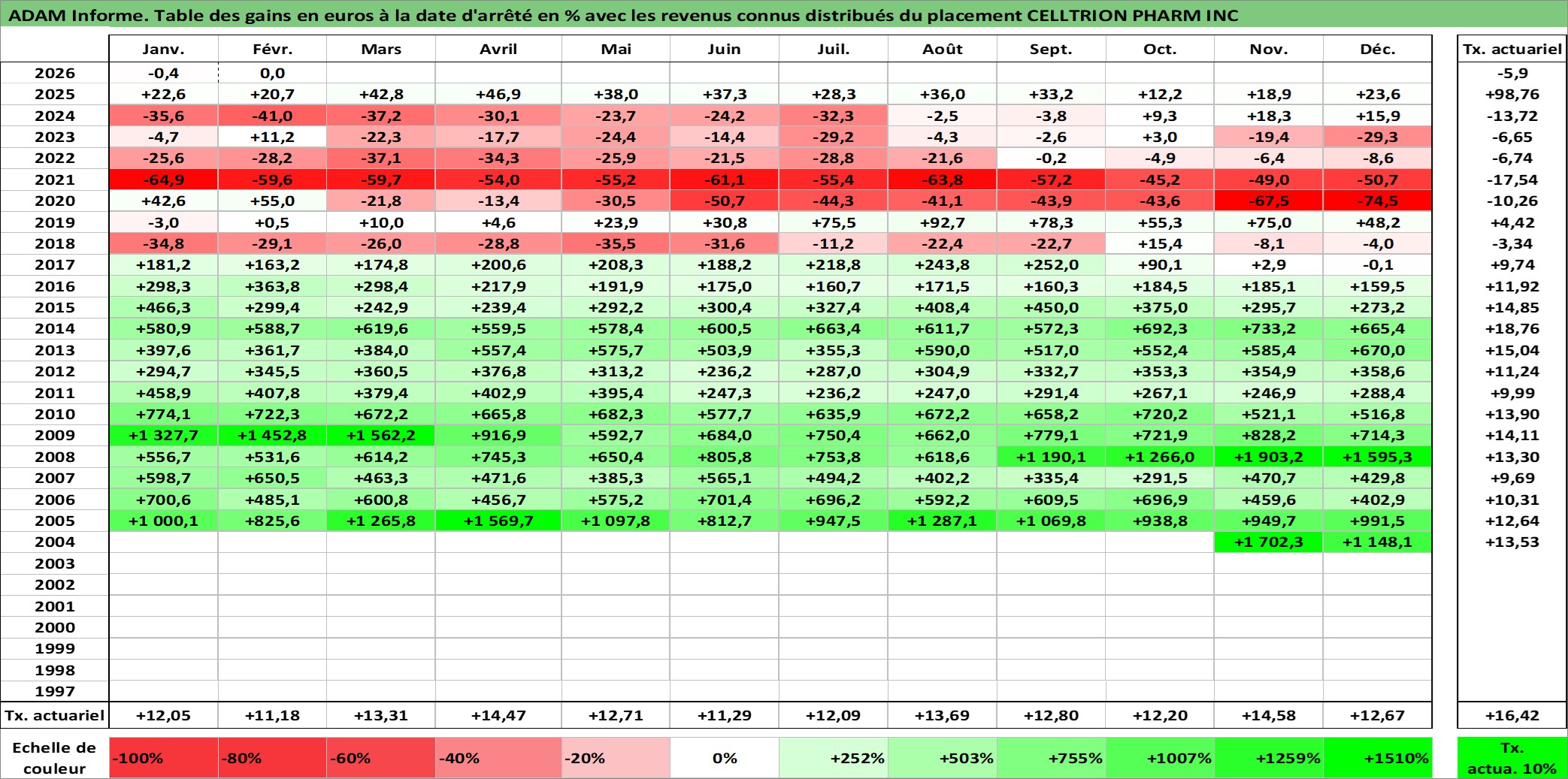Image resolution: width=1568 pixels, height=779 pixels.
Task: Select the +1 148,1 cell in 2004
Action: pos(1377,542)
